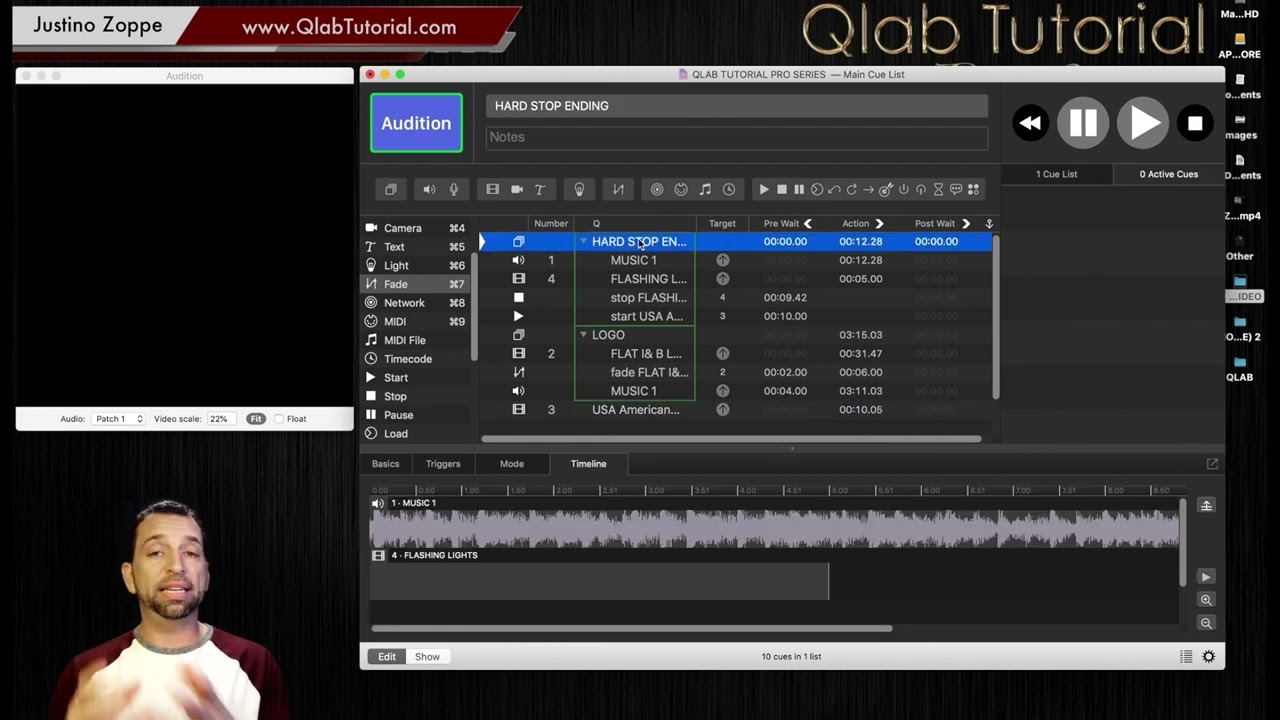Open Audio Patch 1 dropdown in Audition window
This screenshot has height=720, width=1280.
118,419
